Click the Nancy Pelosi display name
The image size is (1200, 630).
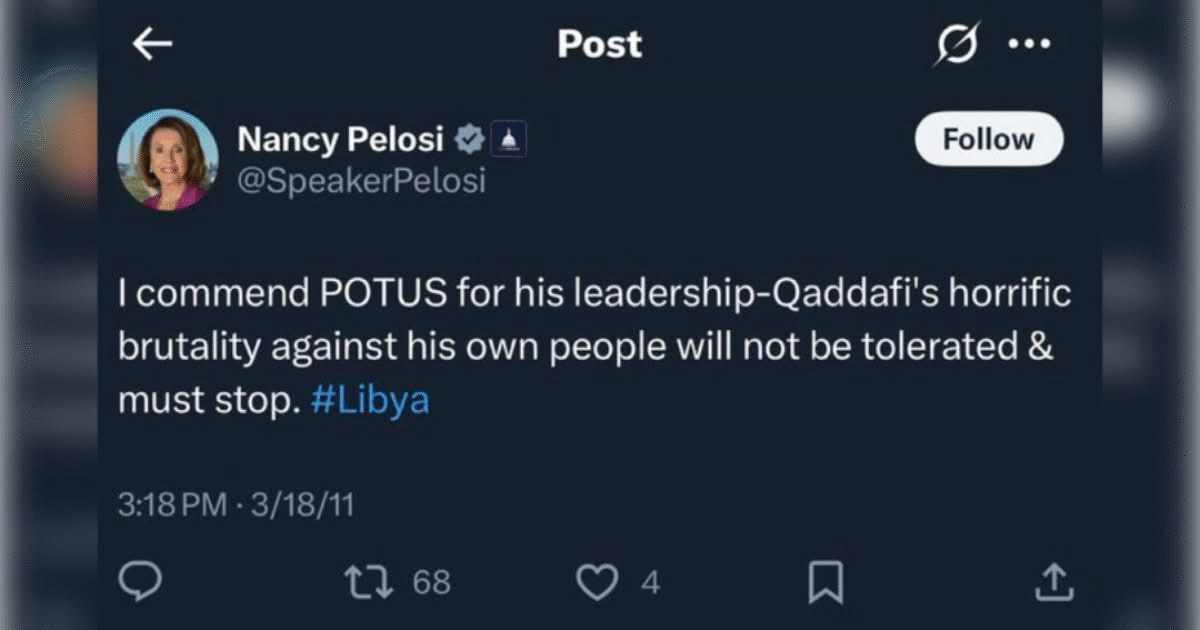pos(340,141)
